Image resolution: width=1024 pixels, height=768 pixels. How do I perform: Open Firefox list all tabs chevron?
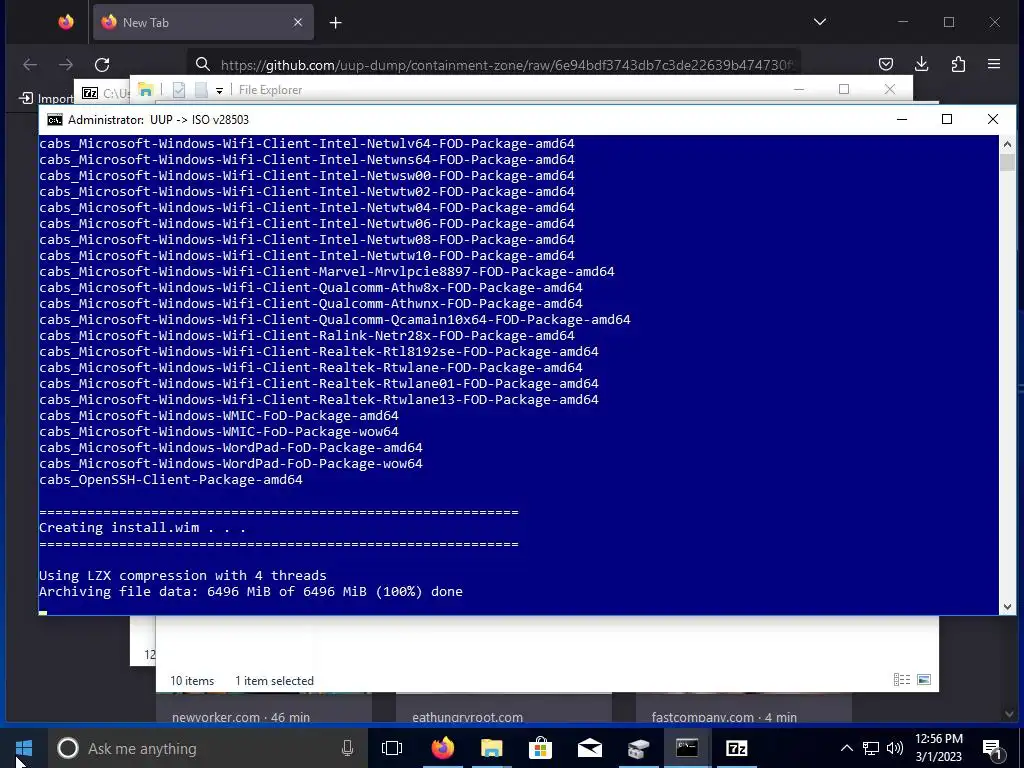click(820, 22)
